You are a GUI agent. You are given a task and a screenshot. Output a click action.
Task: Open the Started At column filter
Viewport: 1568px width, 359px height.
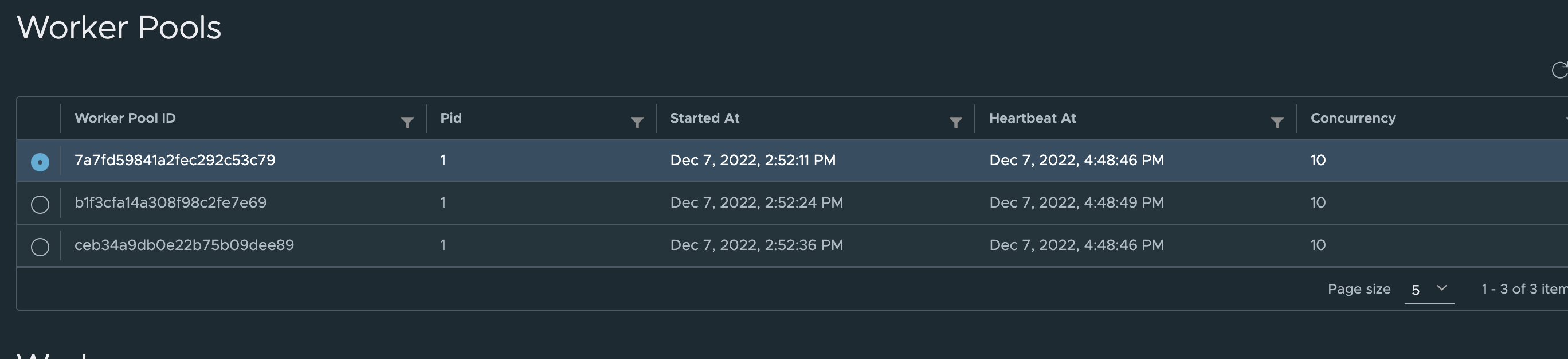tap(957, 122)
